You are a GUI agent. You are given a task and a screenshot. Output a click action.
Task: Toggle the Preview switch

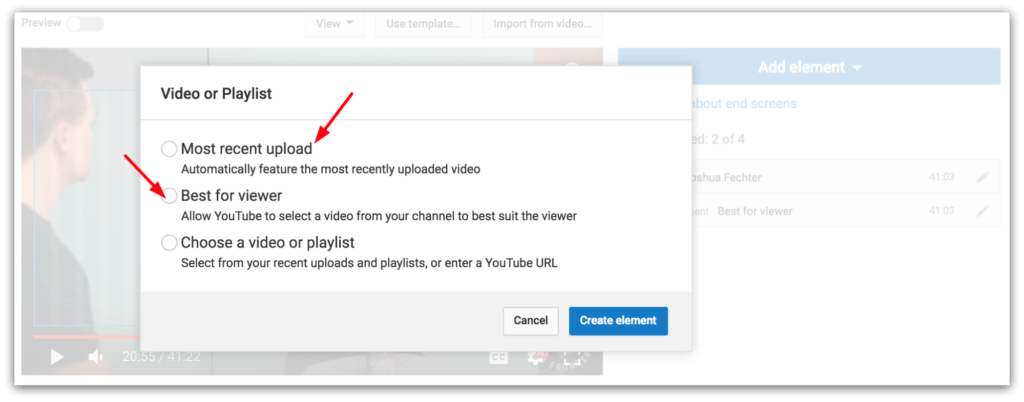point(85,23)
